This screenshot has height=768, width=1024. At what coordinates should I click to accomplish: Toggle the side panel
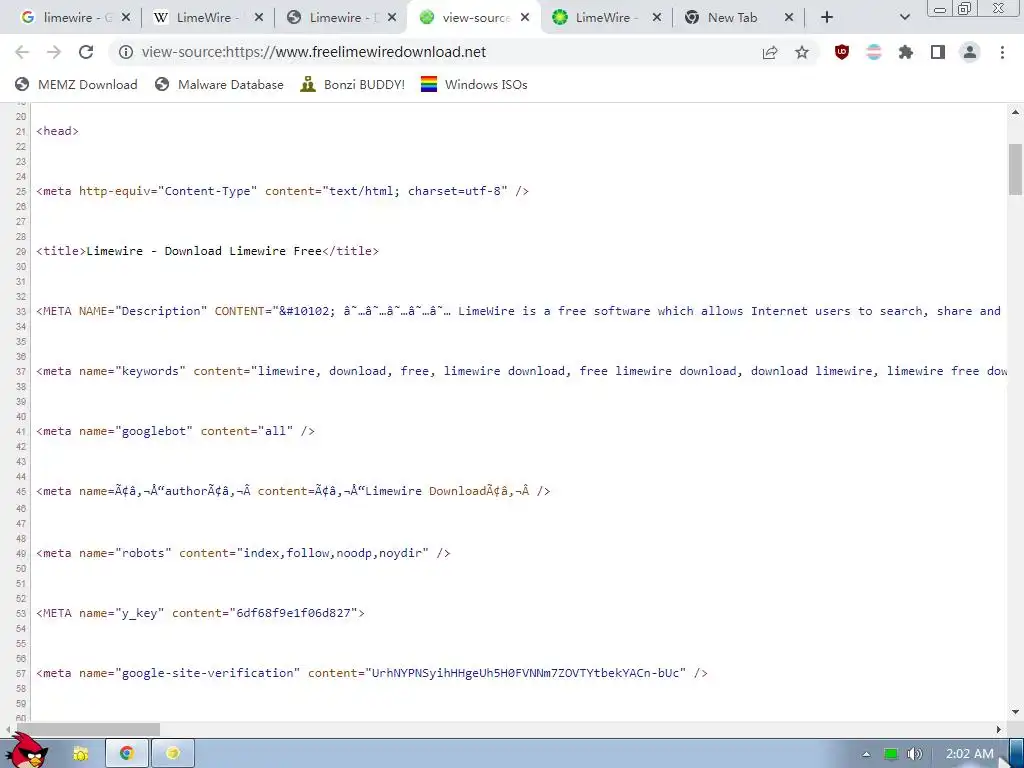click(938, 52)
